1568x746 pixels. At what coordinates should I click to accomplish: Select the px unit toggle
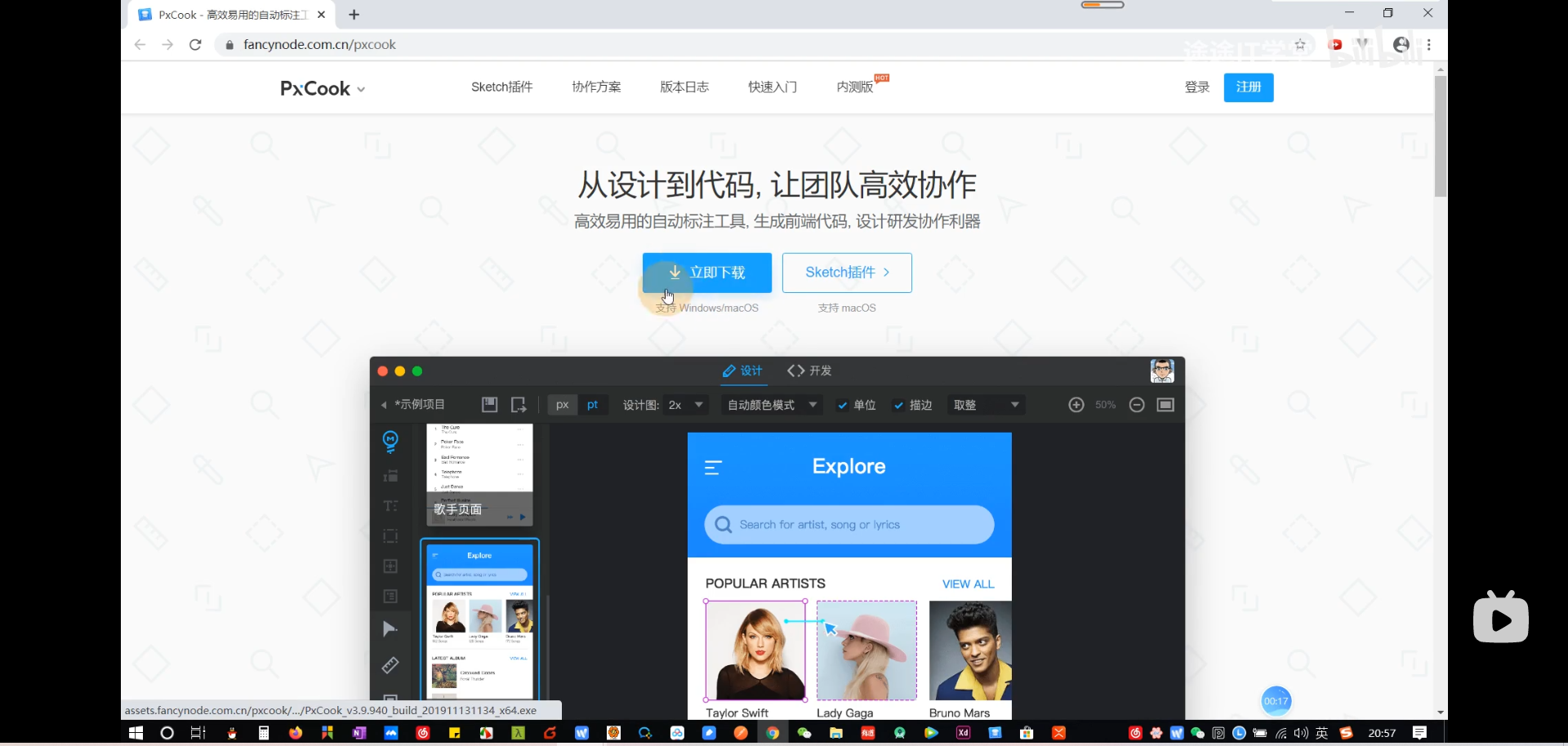562,405
